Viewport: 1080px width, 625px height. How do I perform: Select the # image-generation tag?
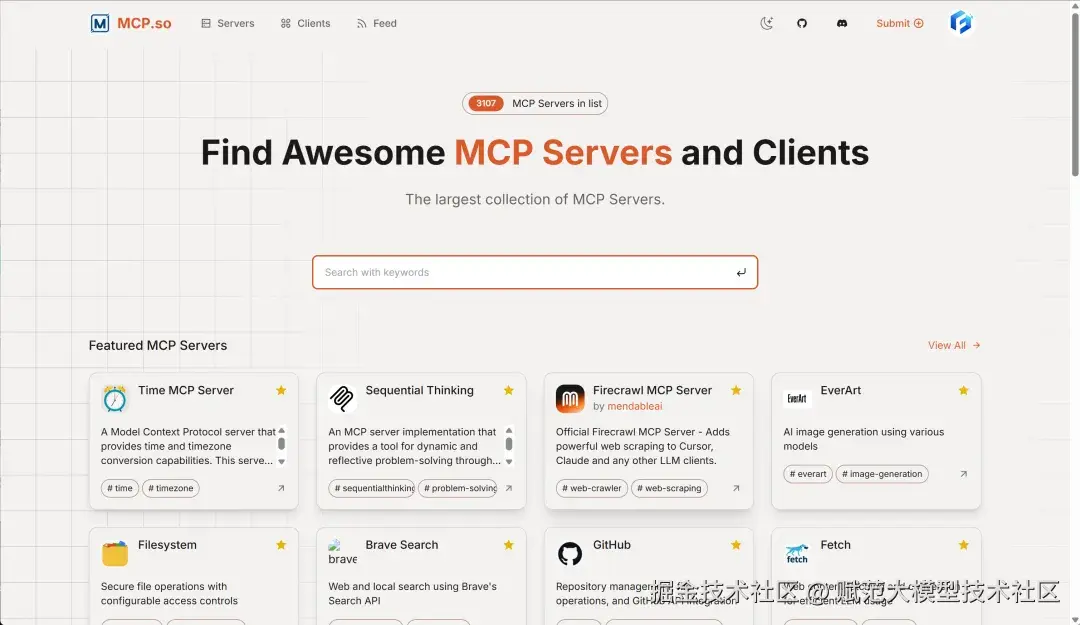882,474
